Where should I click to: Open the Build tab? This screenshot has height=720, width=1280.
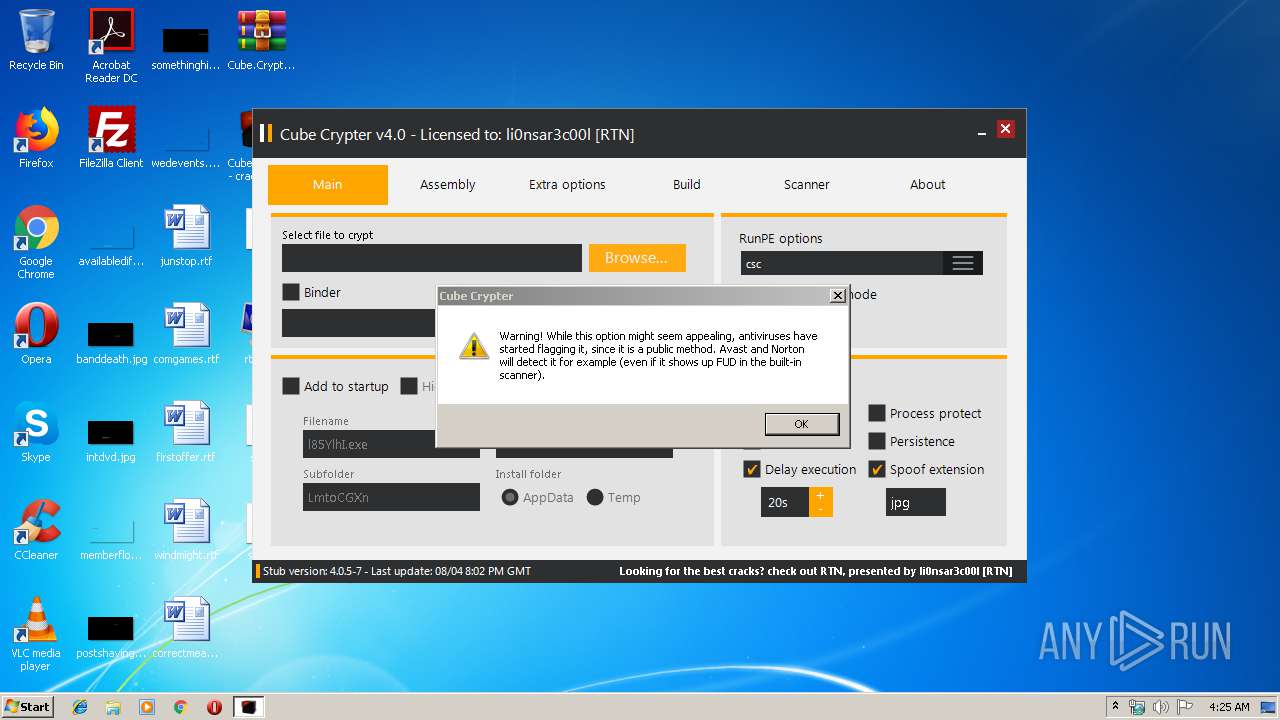click(687, 184)
